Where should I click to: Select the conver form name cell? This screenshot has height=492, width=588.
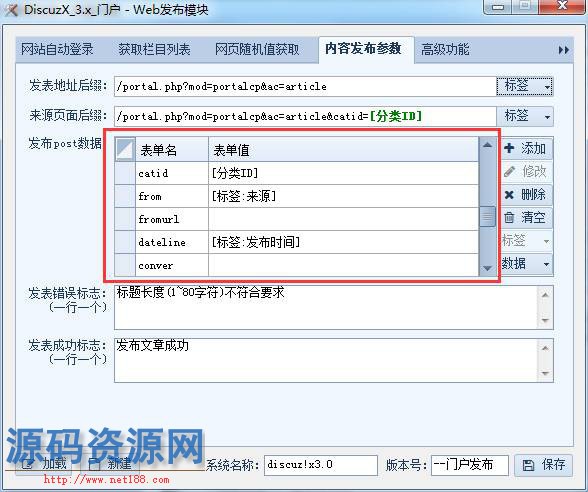[172, 266]
